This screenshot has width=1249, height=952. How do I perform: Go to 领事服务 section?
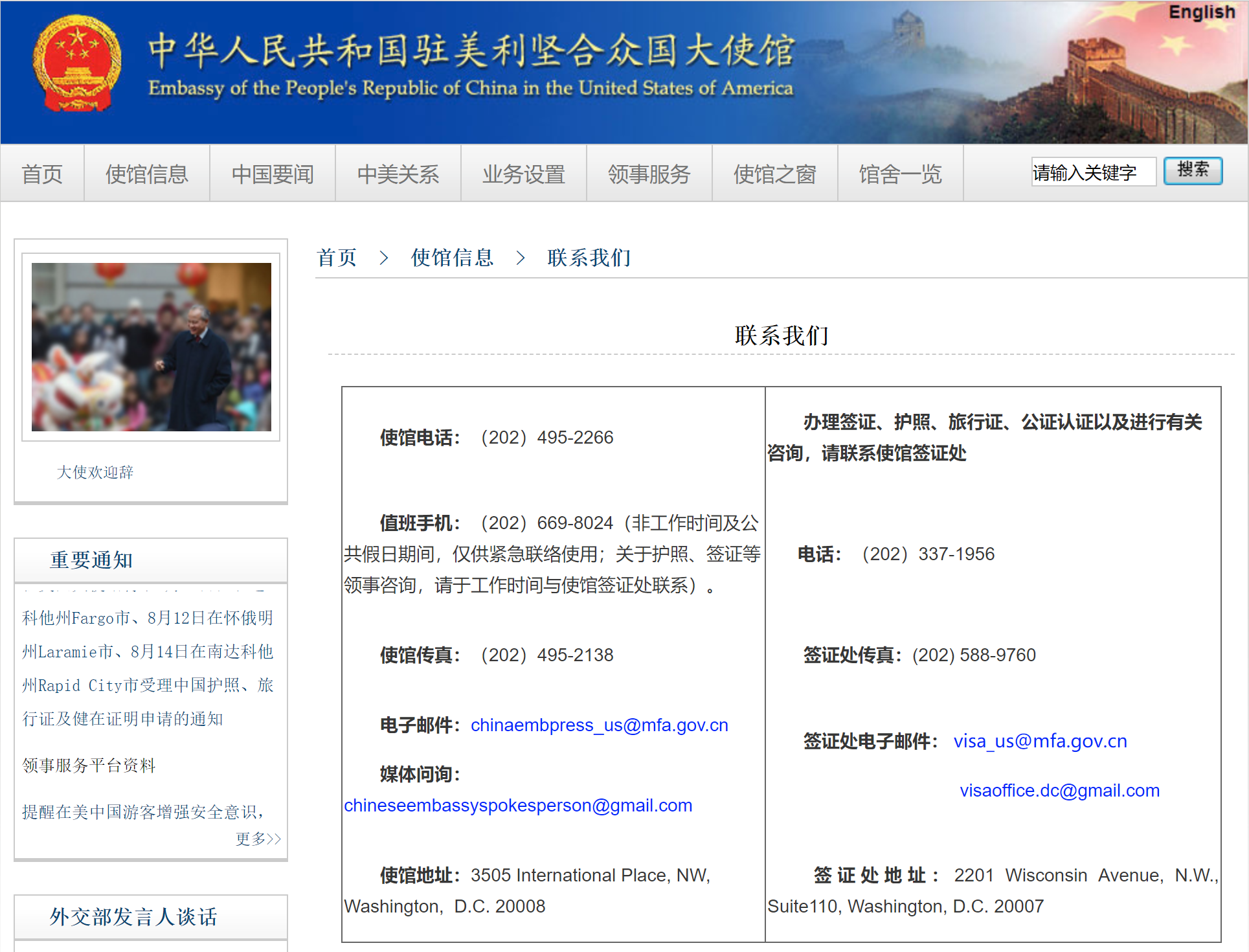click(649, 174)
